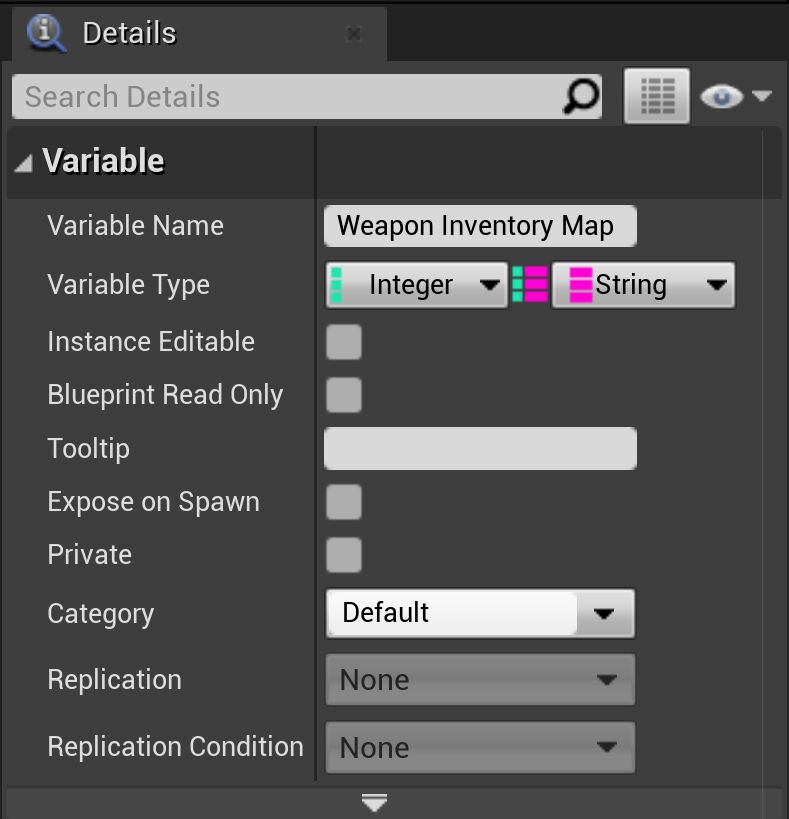Open the property matrix grid view
This screenshot has height=819, width=789.
[x=657, y=97]
